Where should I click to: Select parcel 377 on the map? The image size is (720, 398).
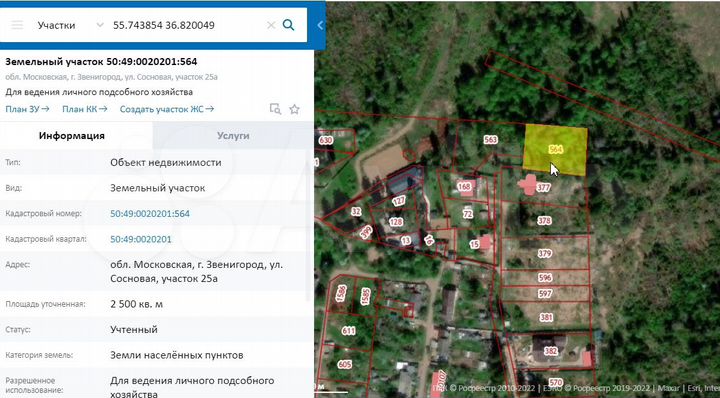click(544, 188)
